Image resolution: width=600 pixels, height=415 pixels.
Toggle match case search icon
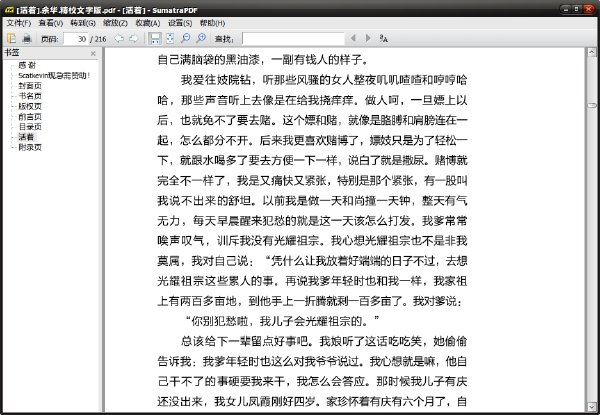(383, 38)
